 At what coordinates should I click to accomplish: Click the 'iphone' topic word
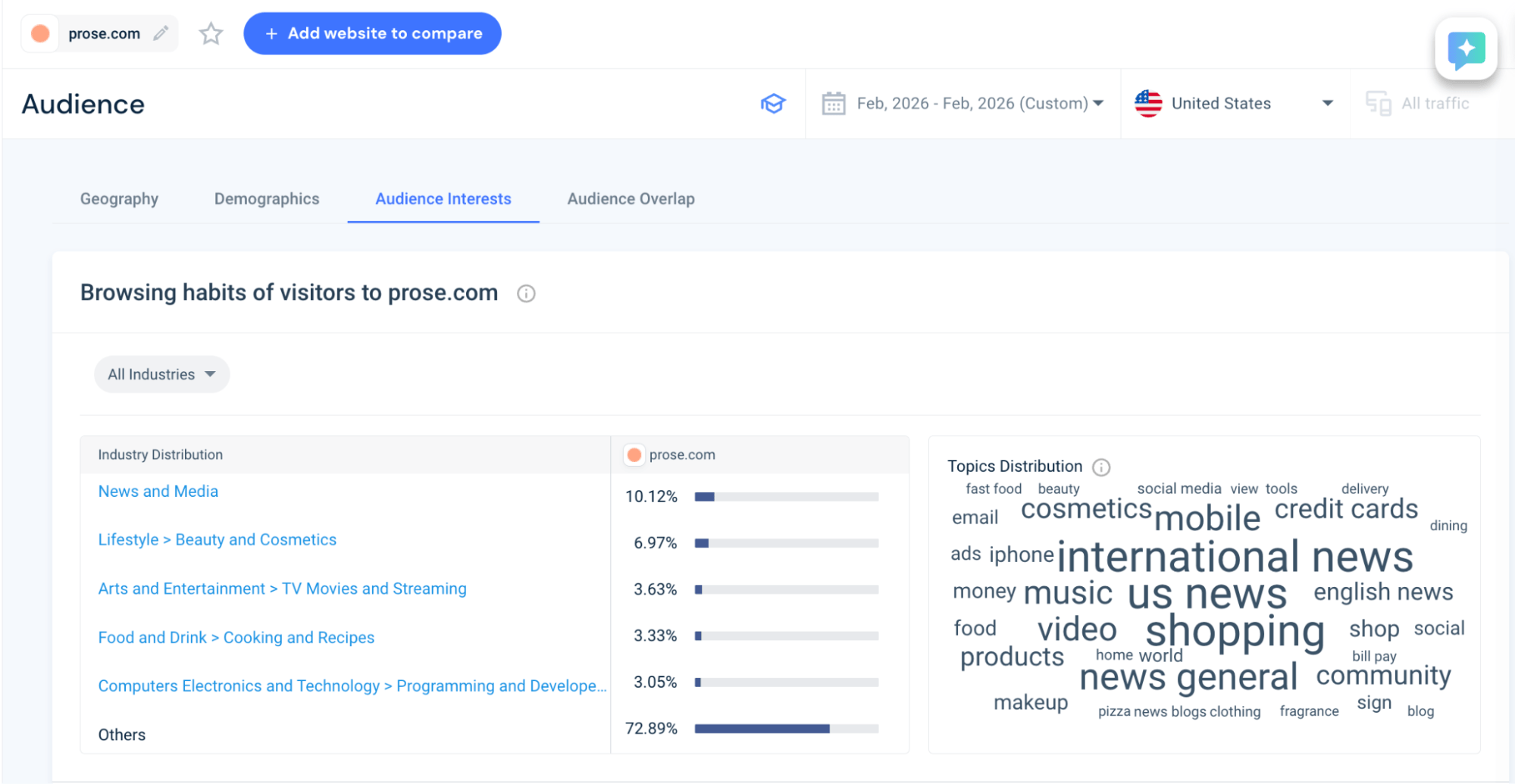coord(1022,555)
